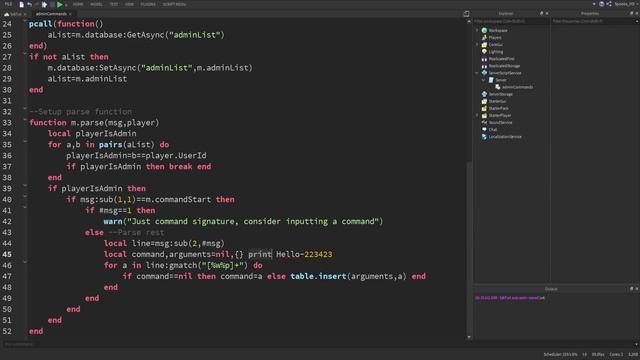The image size is (640, 360).
Task: Select the Chat icon in Explorer
Action: 484,130
